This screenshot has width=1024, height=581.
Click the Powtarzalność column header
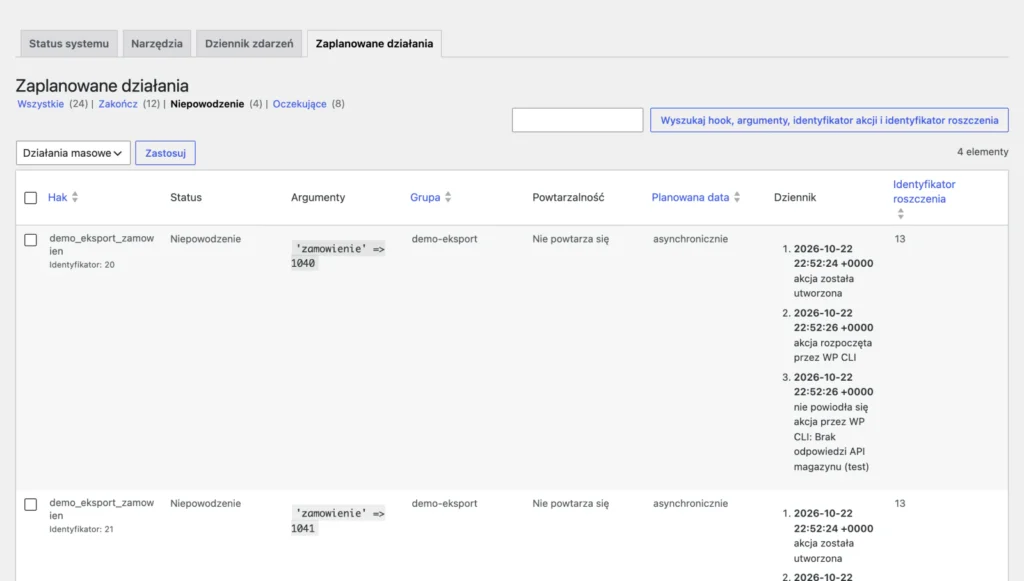coord(568,197)
